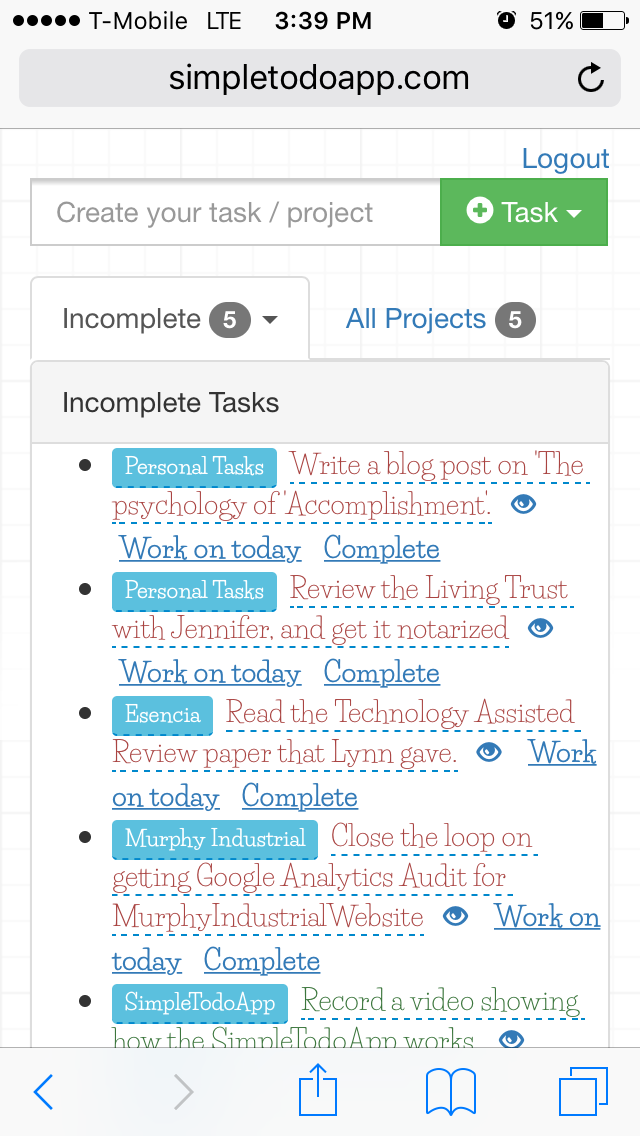The image size is (640, 1136).
Task: Mark the blog post task as Complete
Action: (x=381, y=548)
